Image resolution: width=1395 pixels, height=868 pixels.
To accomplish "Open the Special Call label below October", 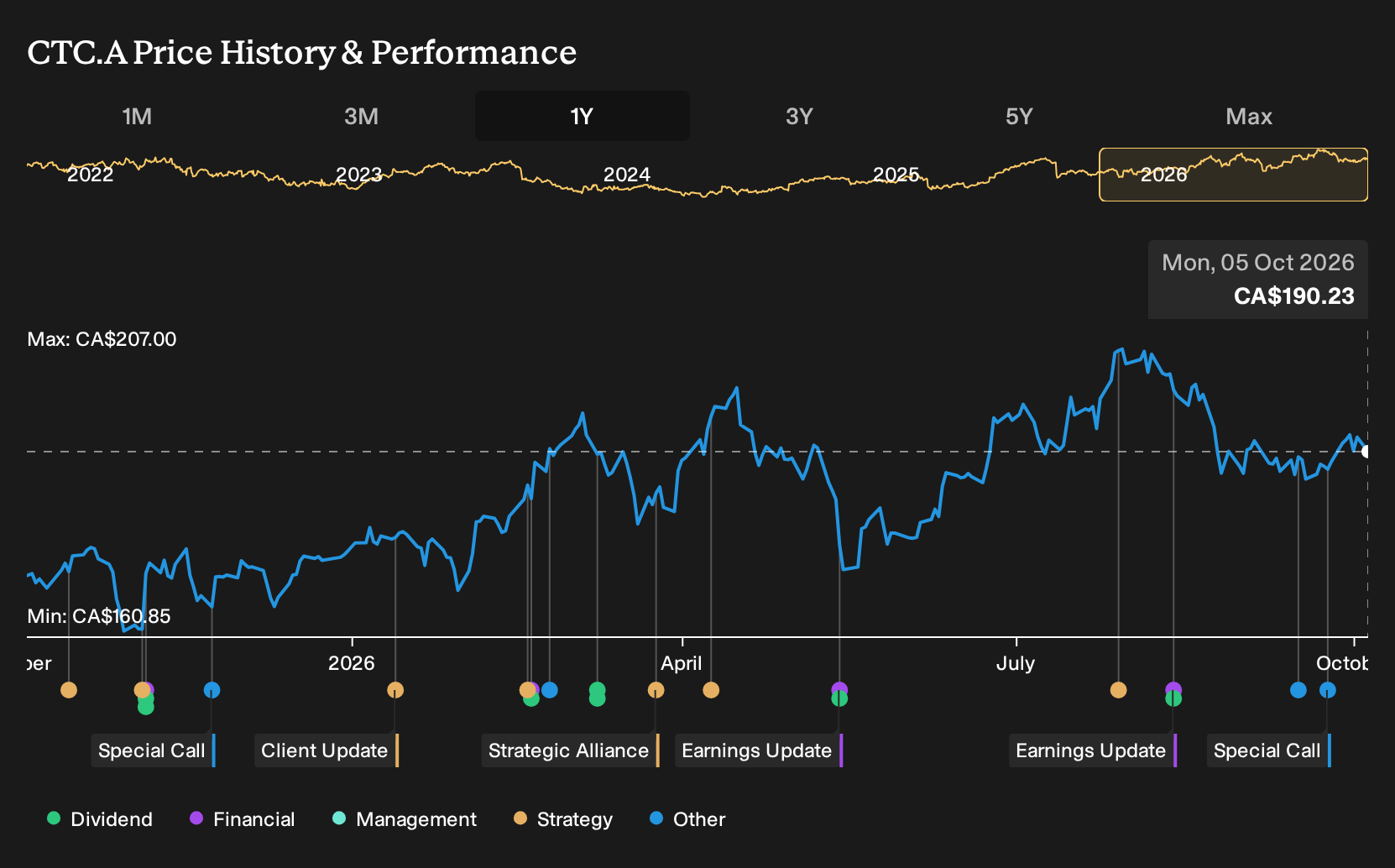I will (x=1269, y=750).
